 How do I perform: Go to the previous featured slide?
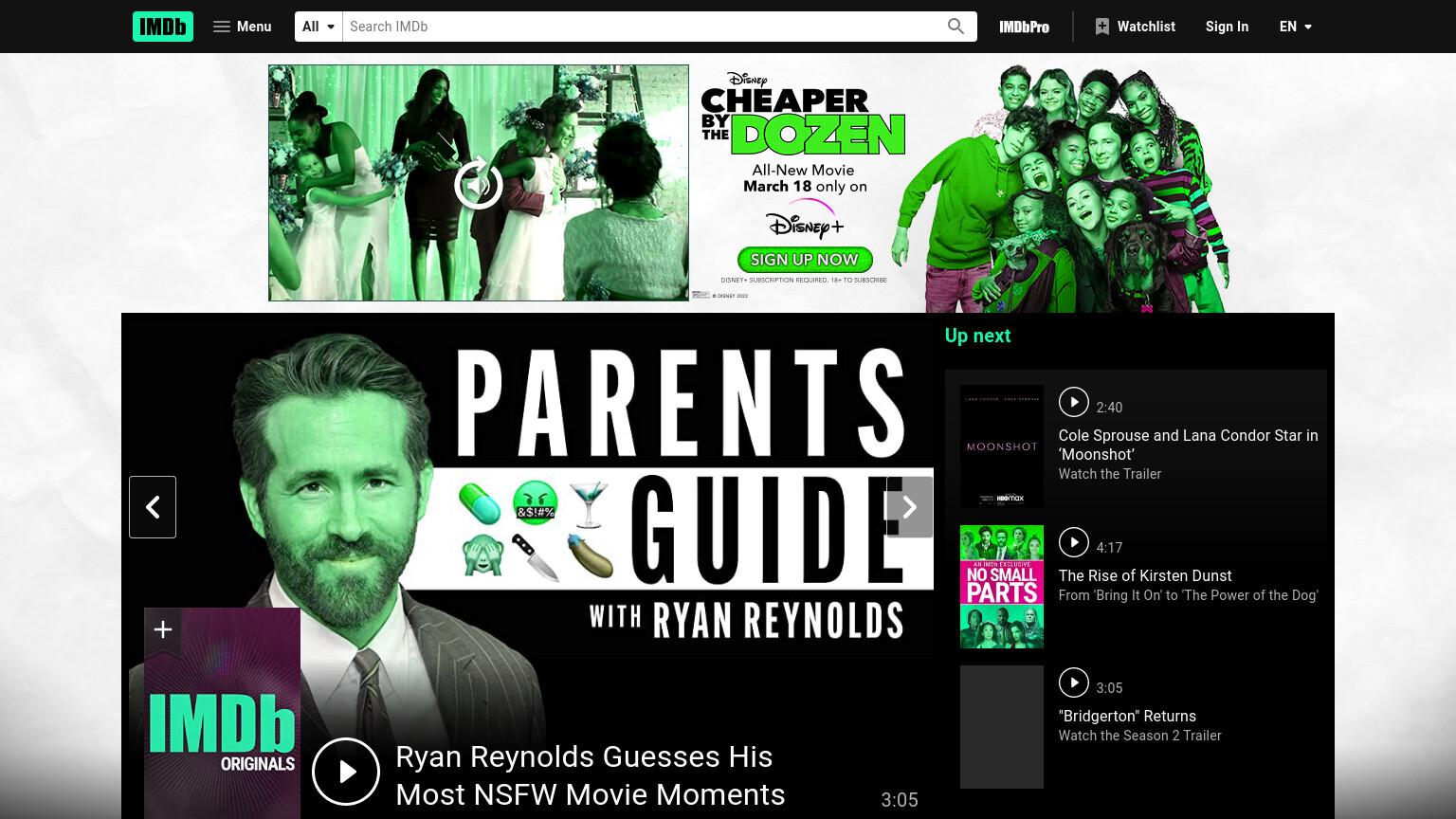pyautogui.click(x=153, y=507)
